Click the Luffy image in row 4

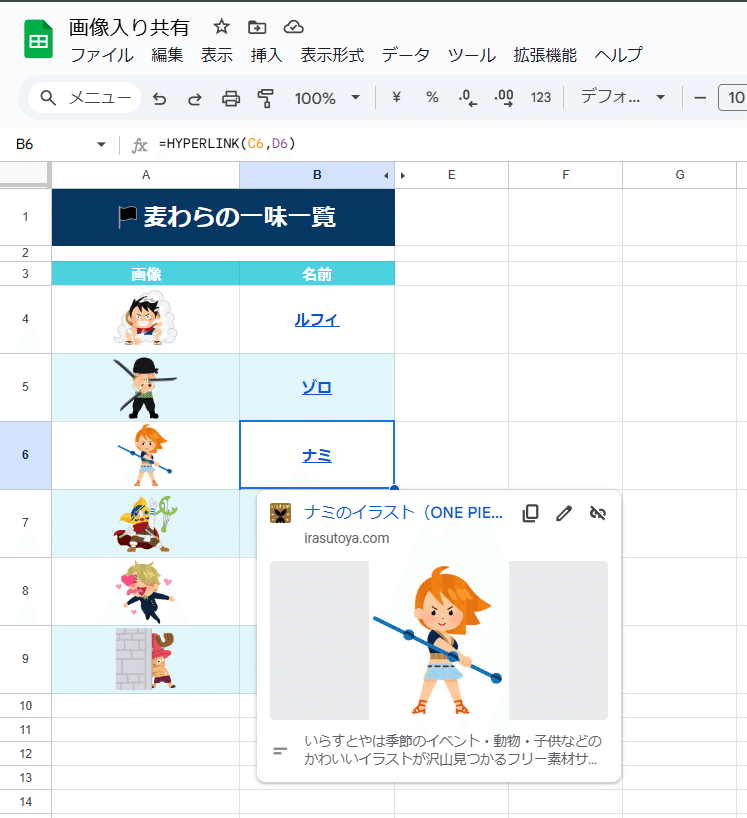pos(146,319)
